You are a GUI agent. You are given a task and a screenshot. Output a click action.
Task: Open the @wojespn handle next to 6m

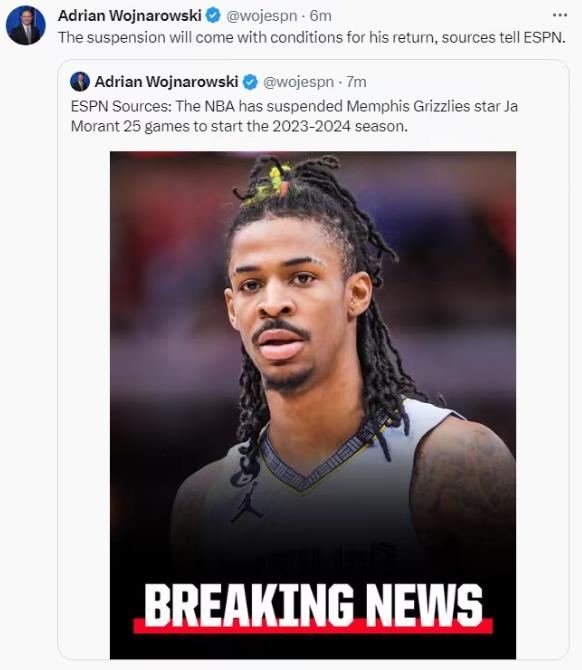[261, 16]
